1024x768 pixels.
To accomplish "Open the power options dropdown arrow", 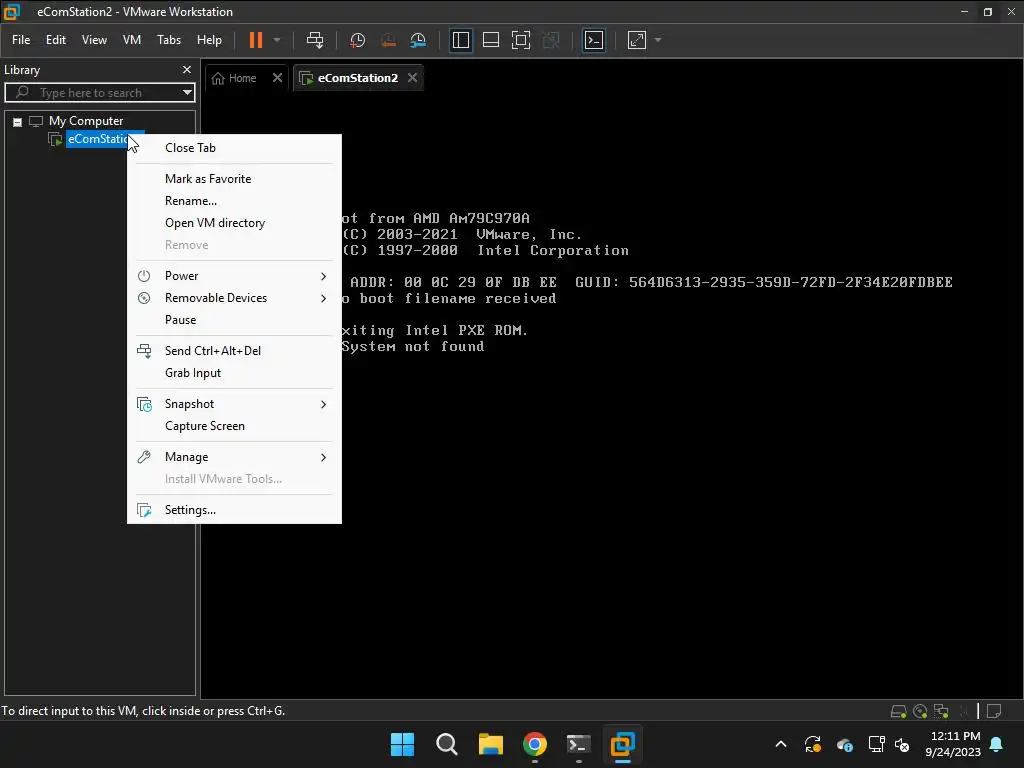I will pos(277,40).
